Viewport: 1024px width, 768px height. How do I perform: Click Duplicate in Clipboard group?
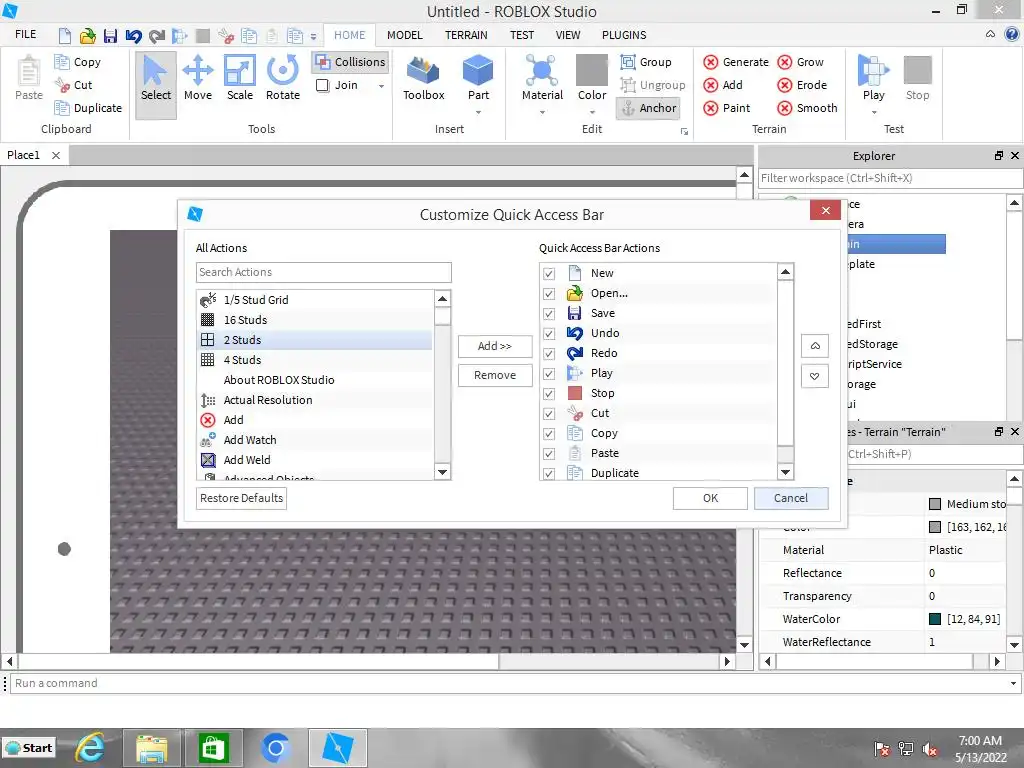[88, 108]
